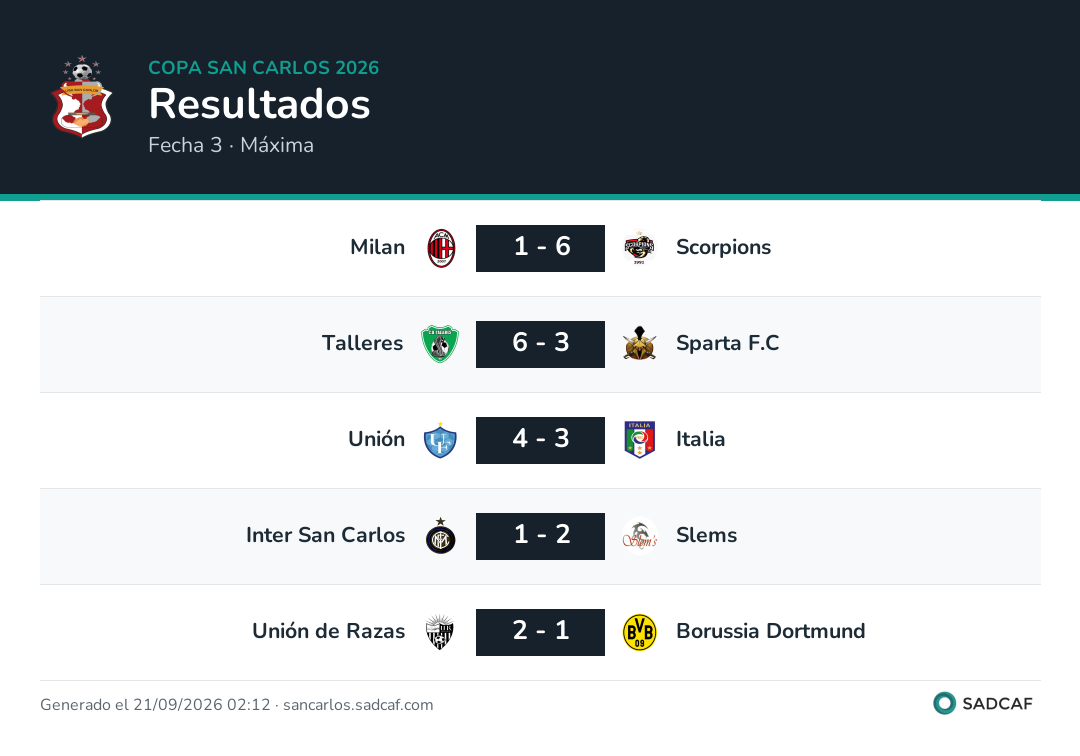Open the Milan vs Scorpions 1 - 6 score
The height and width of the screenshot is (756, 1080).
click(541, 248)
